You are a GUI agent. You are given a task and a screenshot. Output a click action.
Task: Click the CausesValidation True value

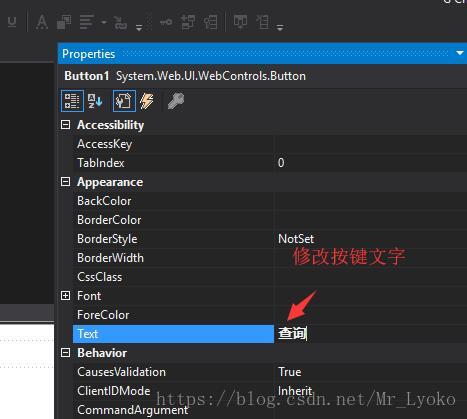click(x=290, y=372)
